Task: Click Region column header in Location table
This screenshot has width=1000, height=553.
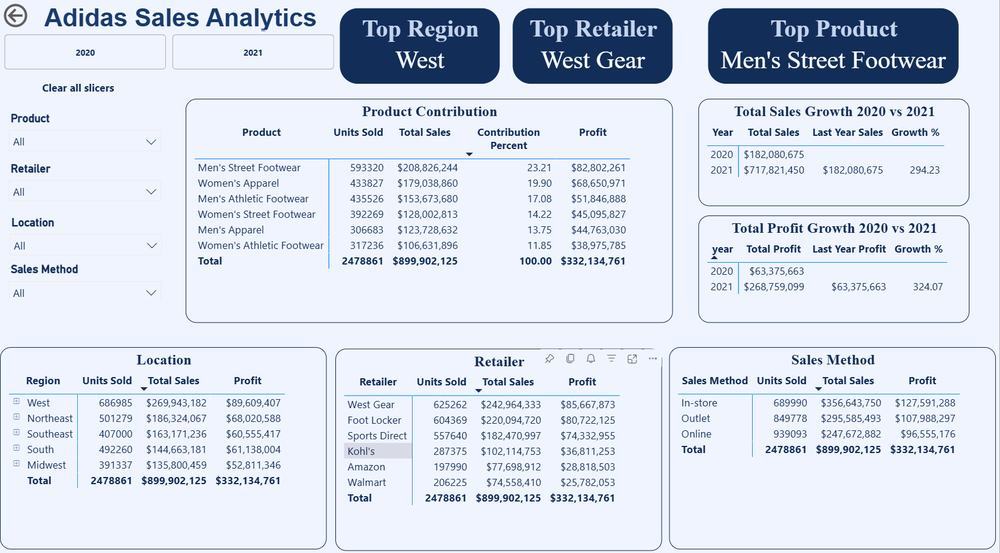Action: 43,380
